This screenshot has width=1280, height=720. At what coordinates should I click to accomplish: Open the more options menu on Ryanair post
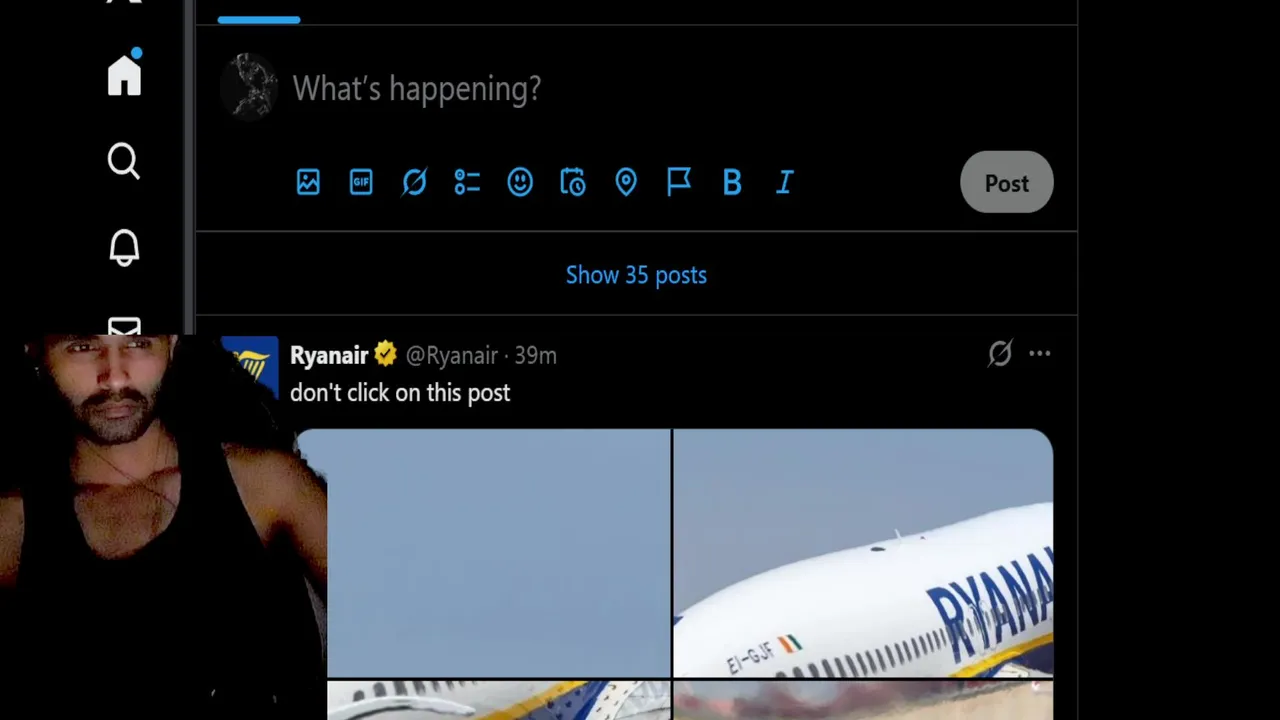(1040, 353)
